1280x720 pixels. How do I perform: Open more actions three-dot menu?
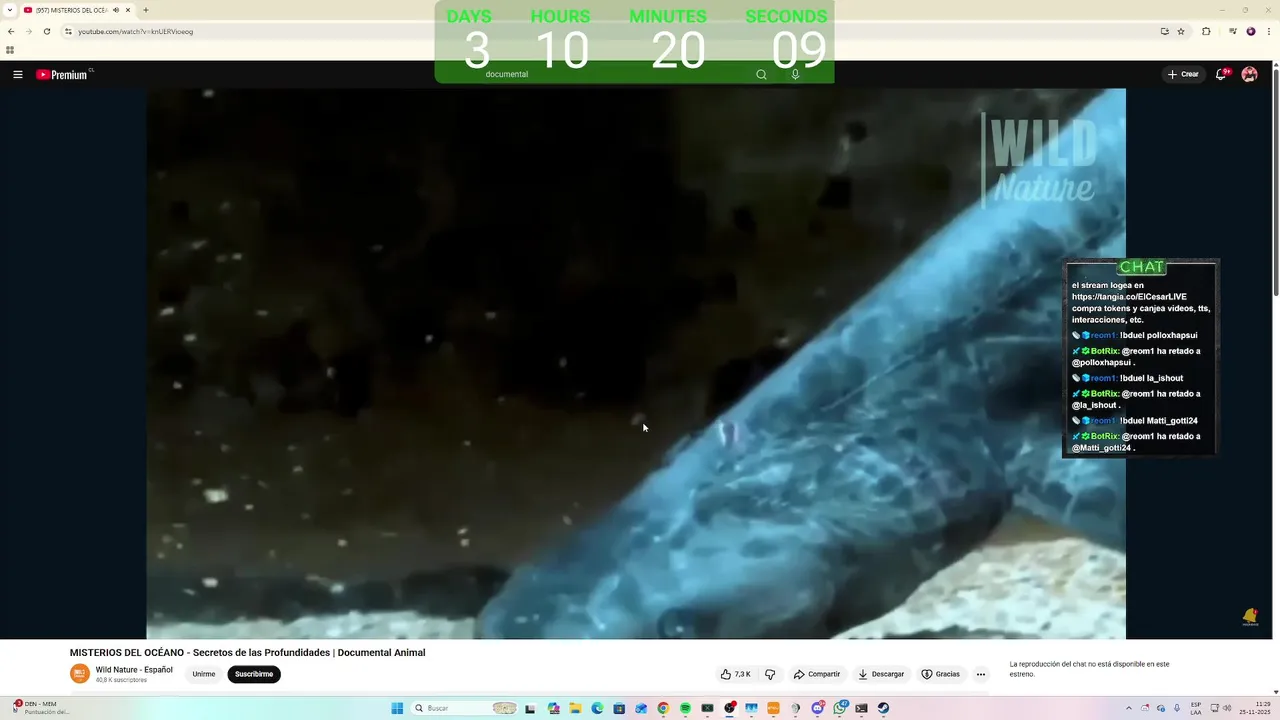point(981,674)
